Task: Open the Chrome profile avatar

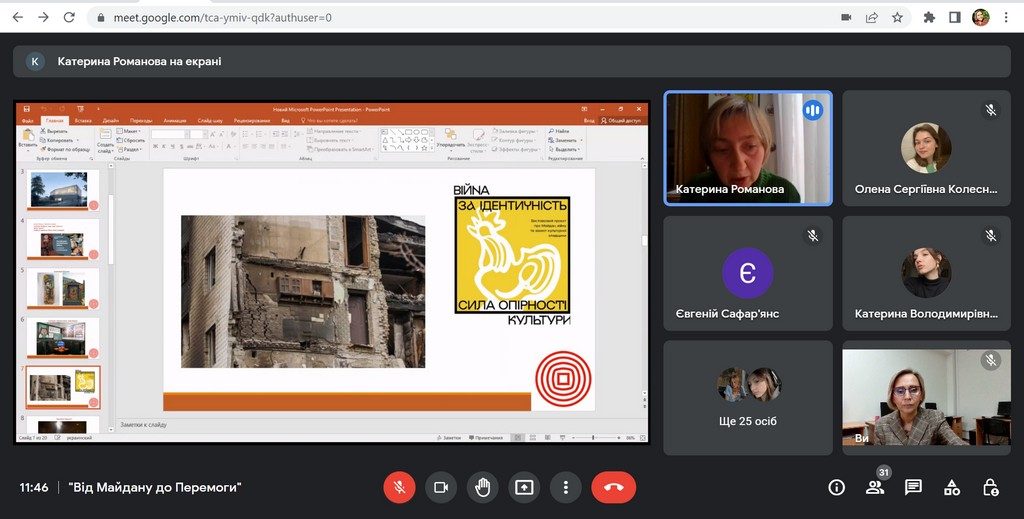Action: [x=980, y=17]
